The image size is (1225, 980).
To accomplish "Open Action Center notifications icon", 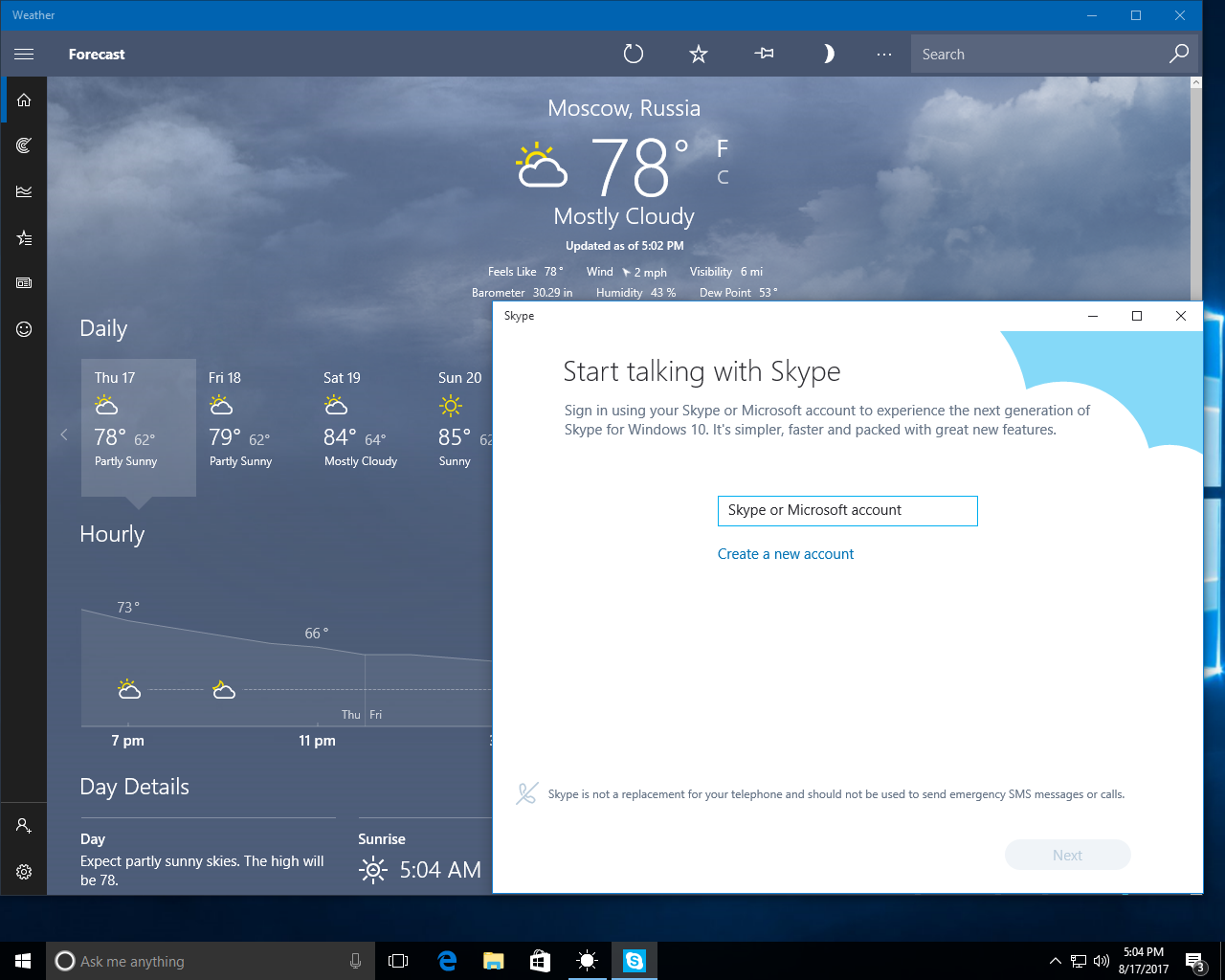I will click(1194, 961).
